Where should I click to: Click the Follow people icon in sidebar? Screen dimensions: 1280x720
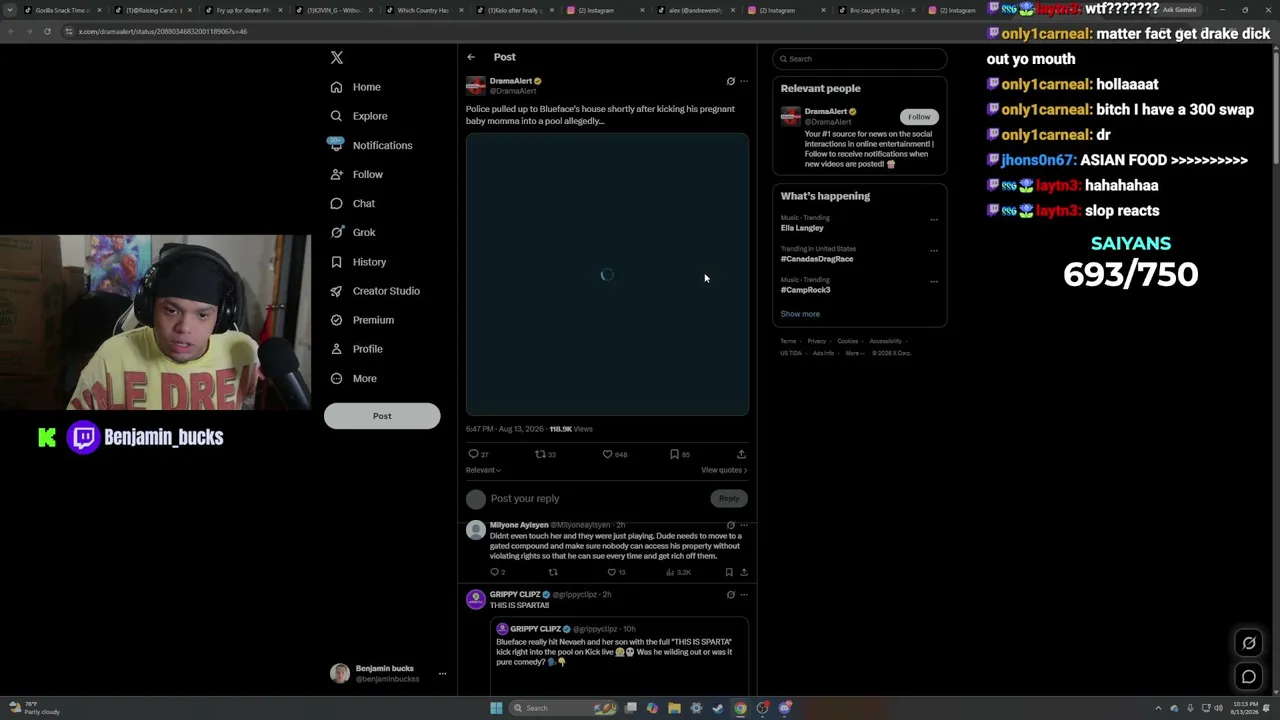(336, 174)
